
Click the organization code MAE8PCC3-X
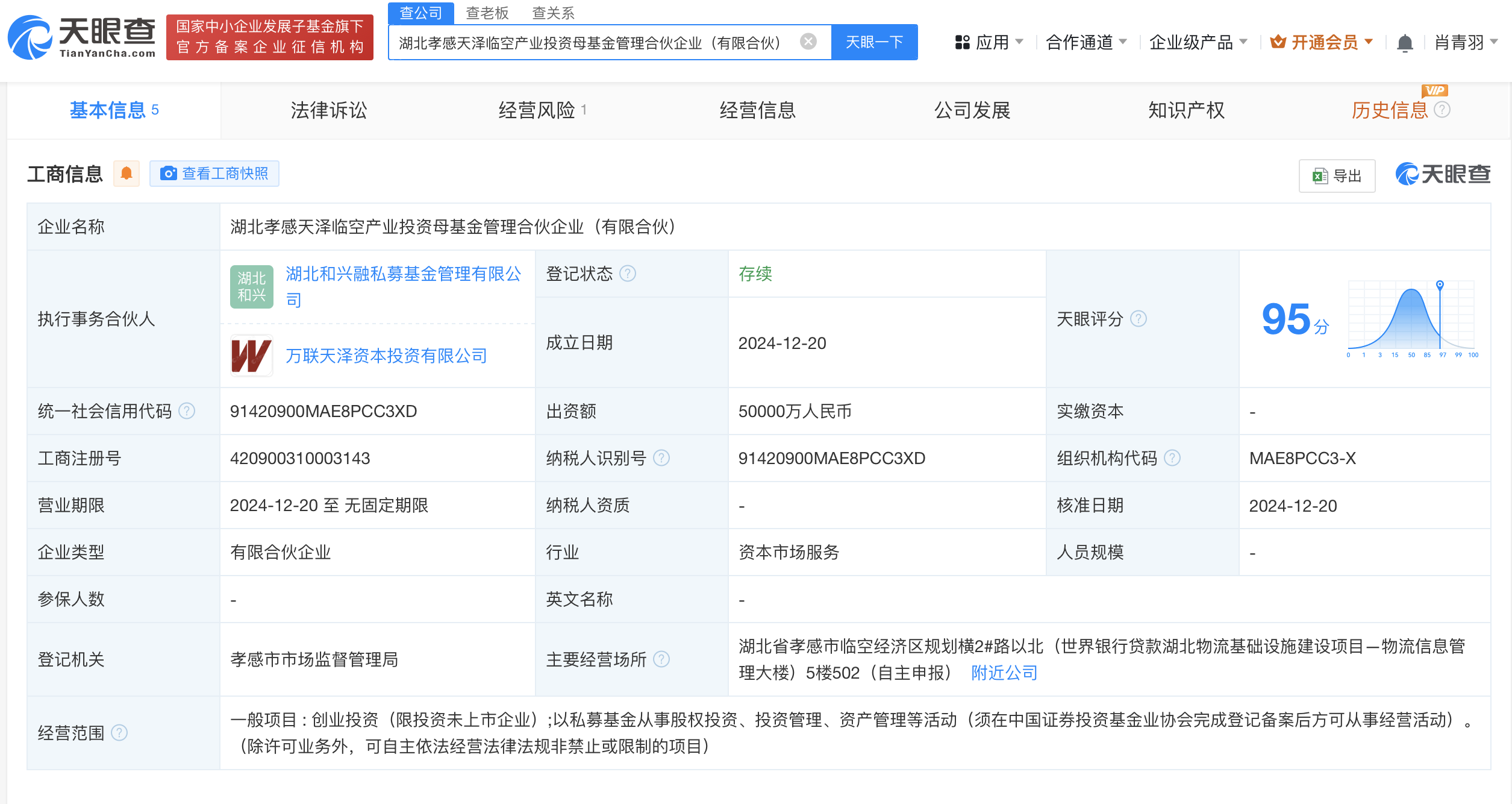[1302, 458]
